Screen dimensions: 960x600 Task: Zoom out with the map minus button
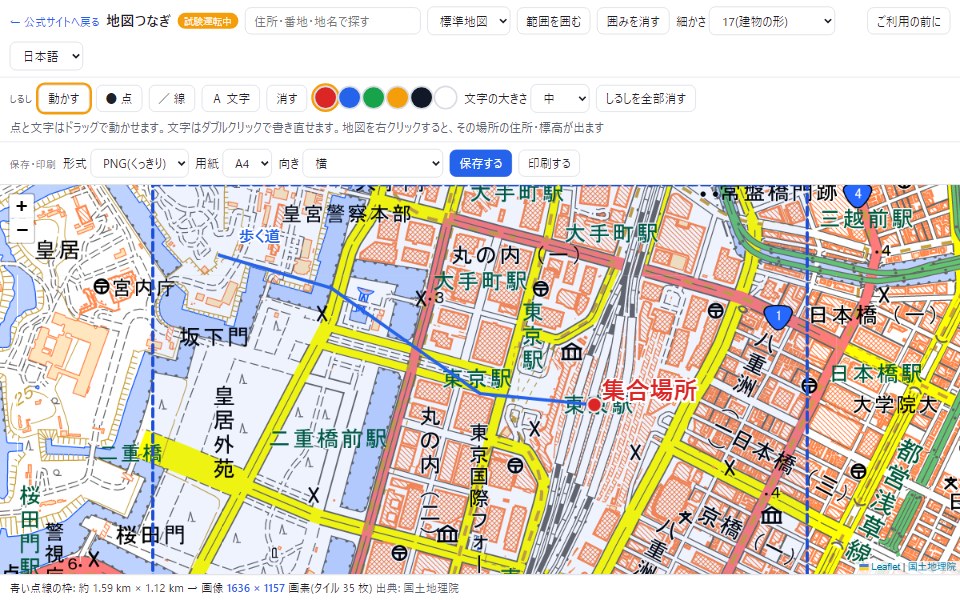click(x=22, y=230)
